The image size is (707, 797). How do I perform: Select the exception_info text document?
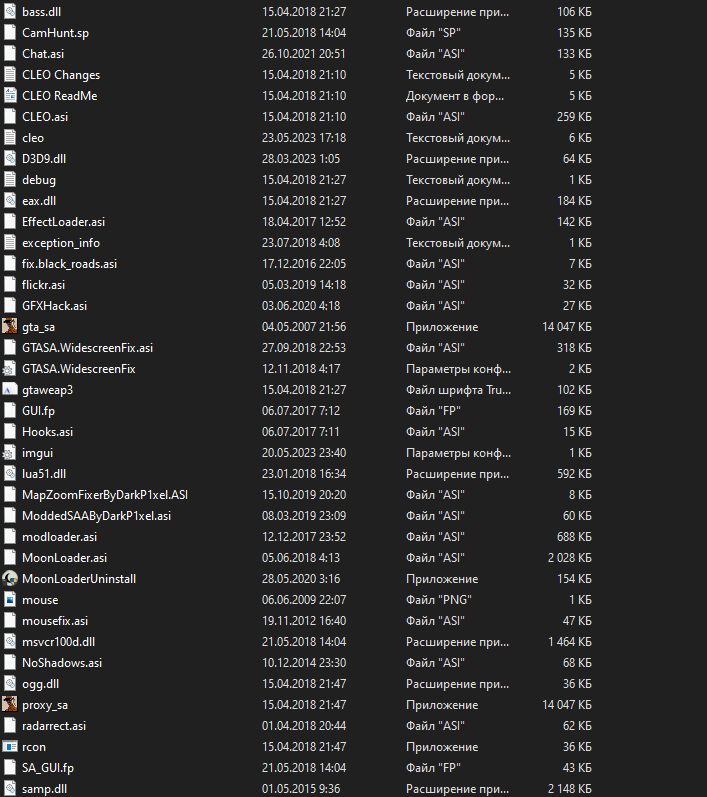point(60,243)
